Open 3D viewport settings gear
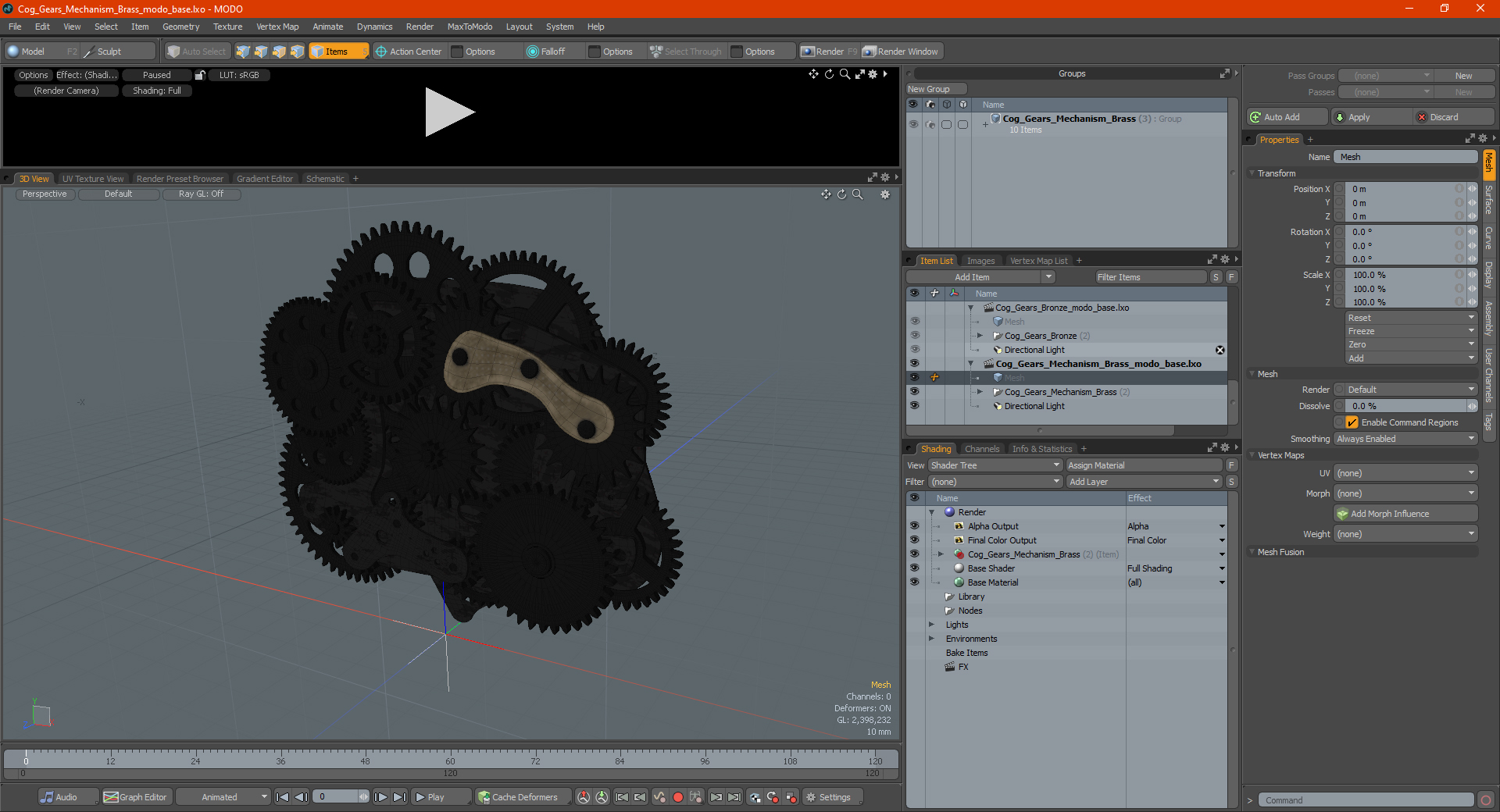 pyautogui.click(x=885, y=194)
